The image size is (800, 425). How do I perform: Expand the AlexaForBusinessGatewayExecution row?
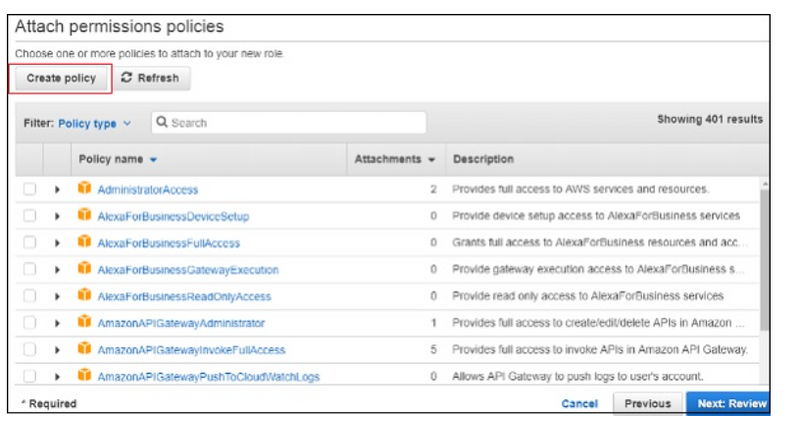click(57, 270)
